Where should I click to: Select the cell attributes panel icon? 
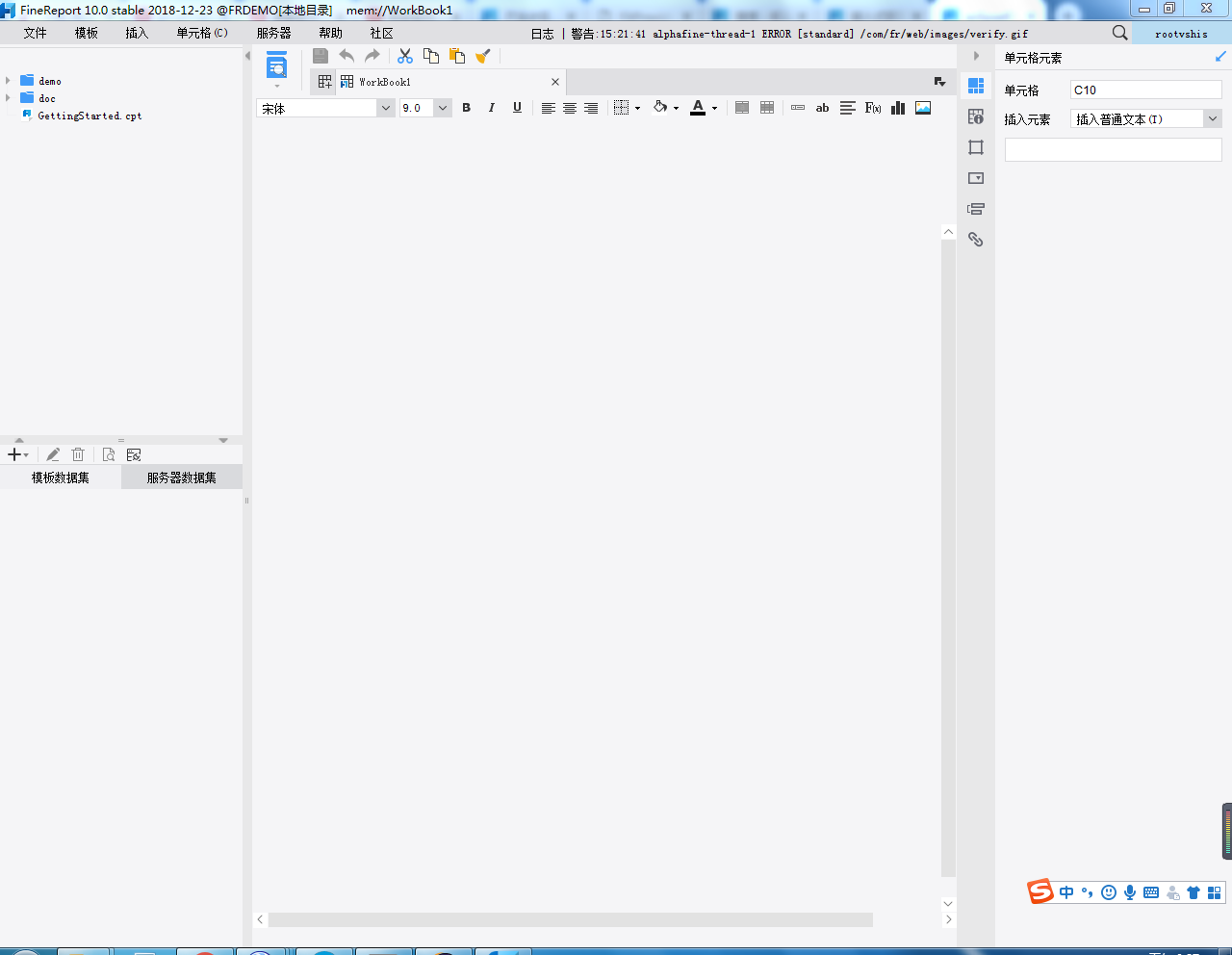[x=976, y=116]
